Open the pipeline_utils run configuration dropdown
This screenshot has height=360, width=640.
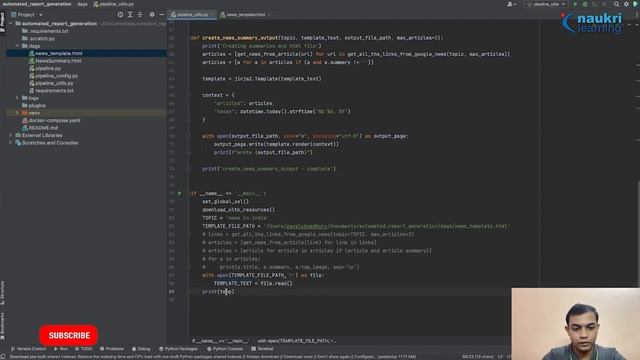tap(546, 4)
